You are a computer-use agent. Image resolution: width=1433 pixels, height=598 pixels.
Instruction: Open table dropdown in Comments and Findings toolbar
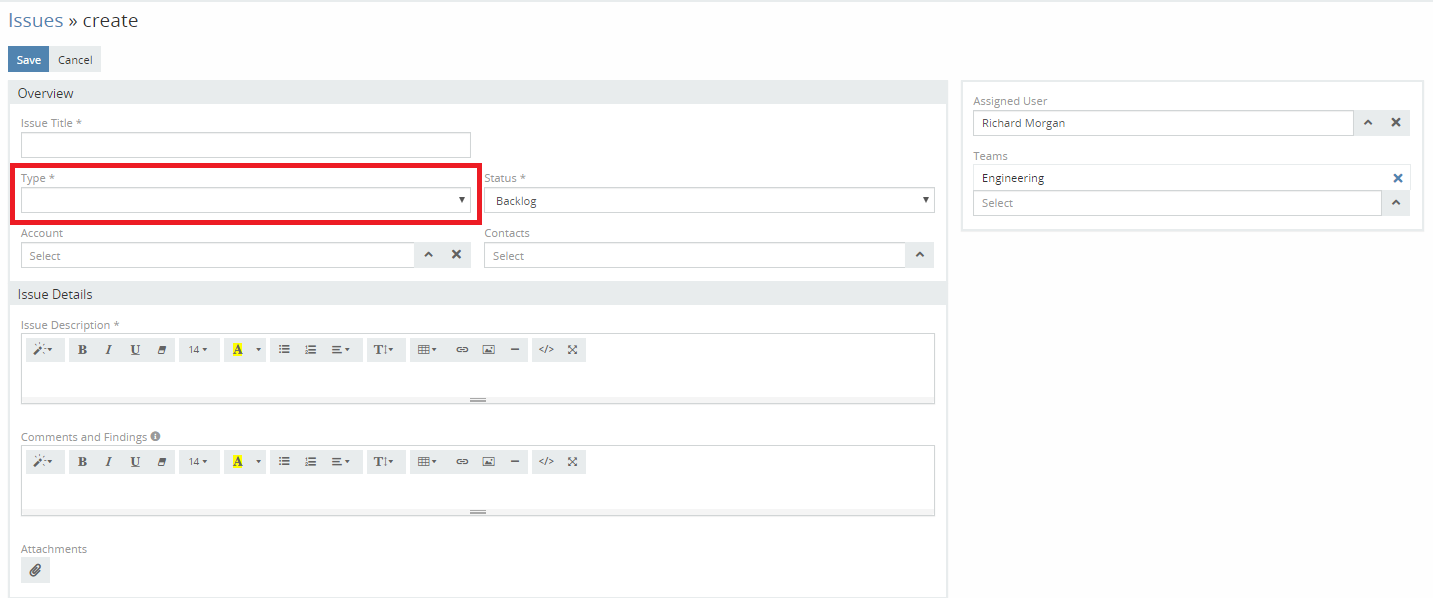point(427,462)
